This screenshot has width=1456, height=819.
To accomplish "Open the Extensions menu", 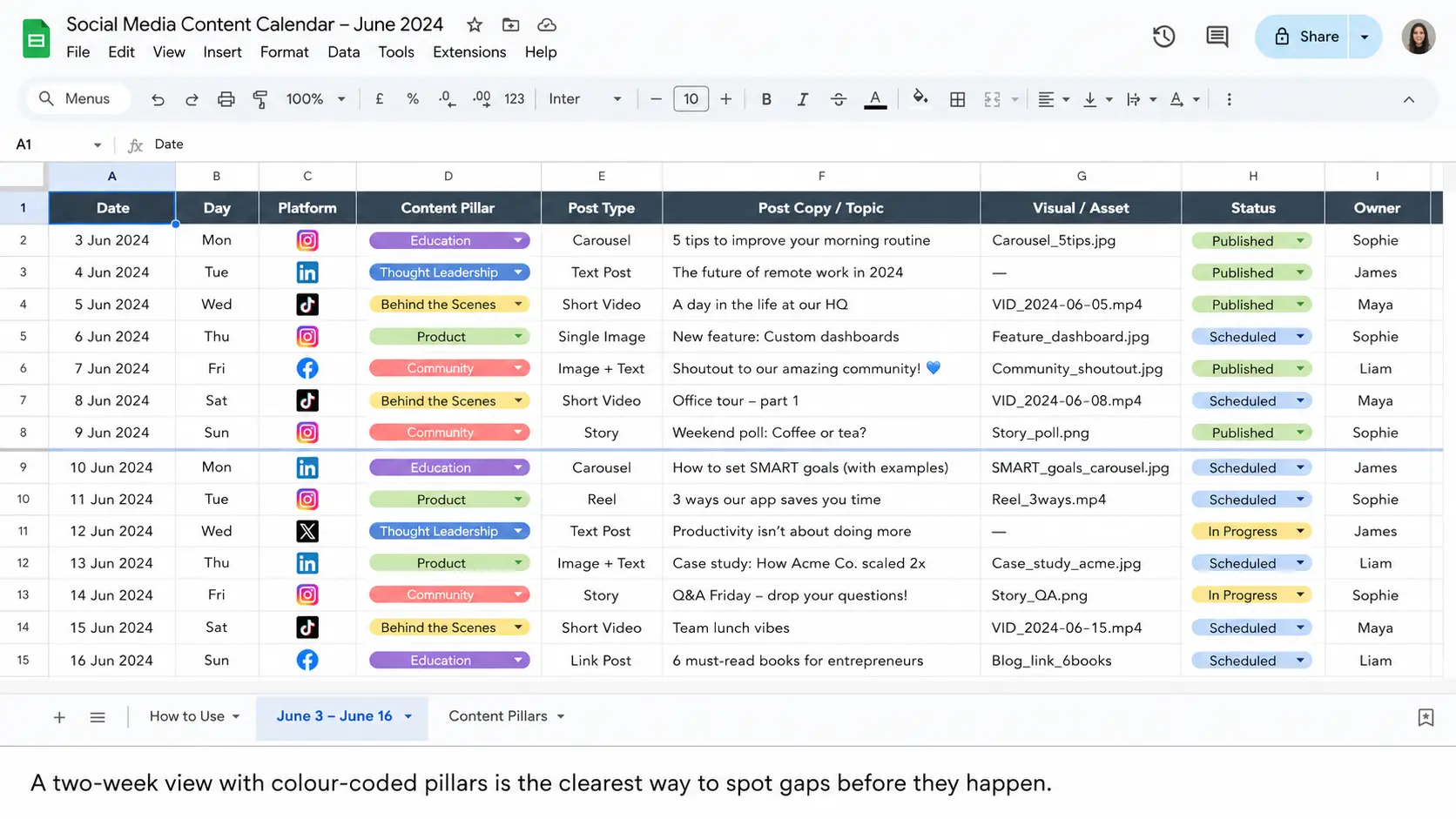I will 469,52.
